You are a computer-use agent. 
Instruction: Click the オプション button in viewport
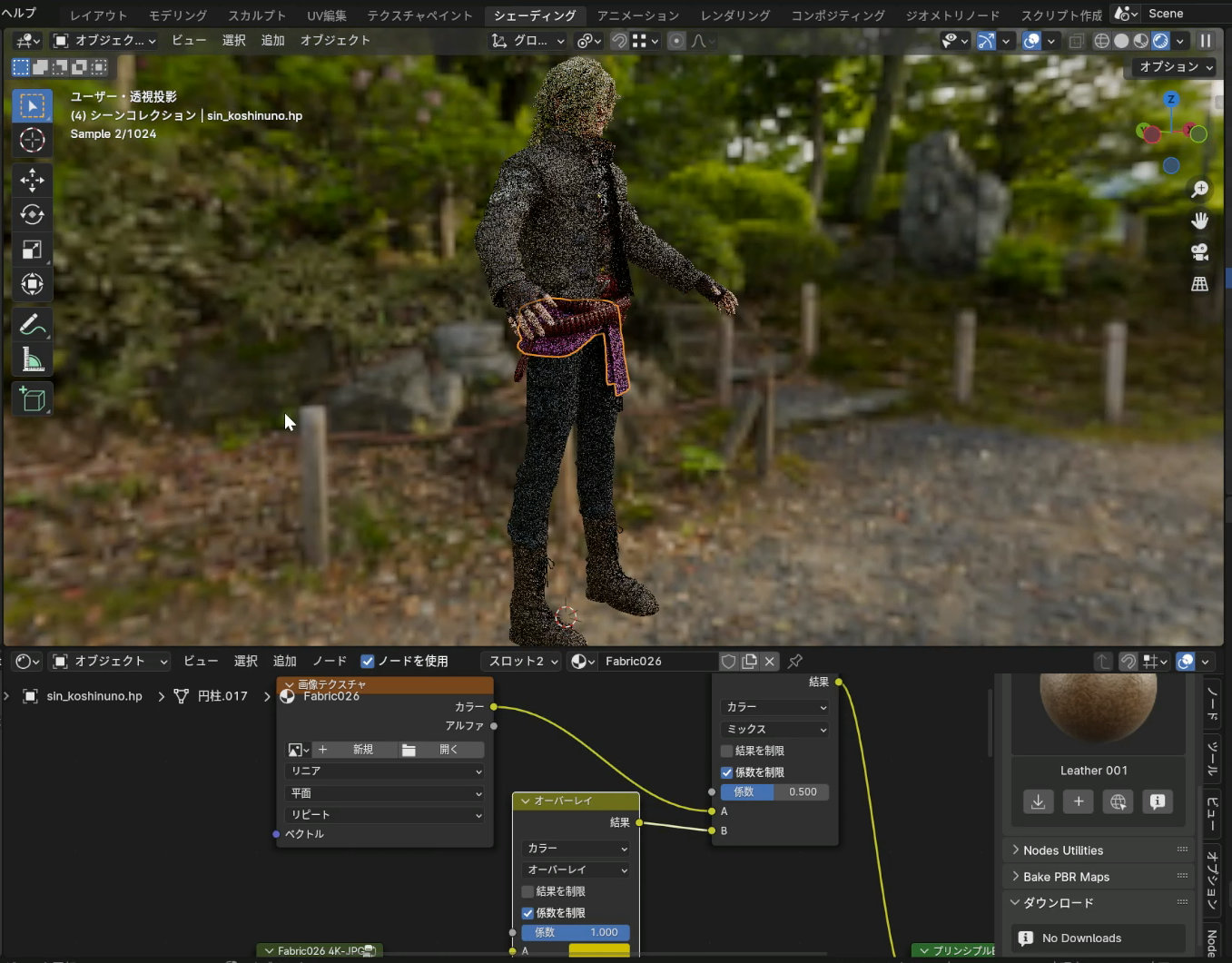pos(1175,67)
